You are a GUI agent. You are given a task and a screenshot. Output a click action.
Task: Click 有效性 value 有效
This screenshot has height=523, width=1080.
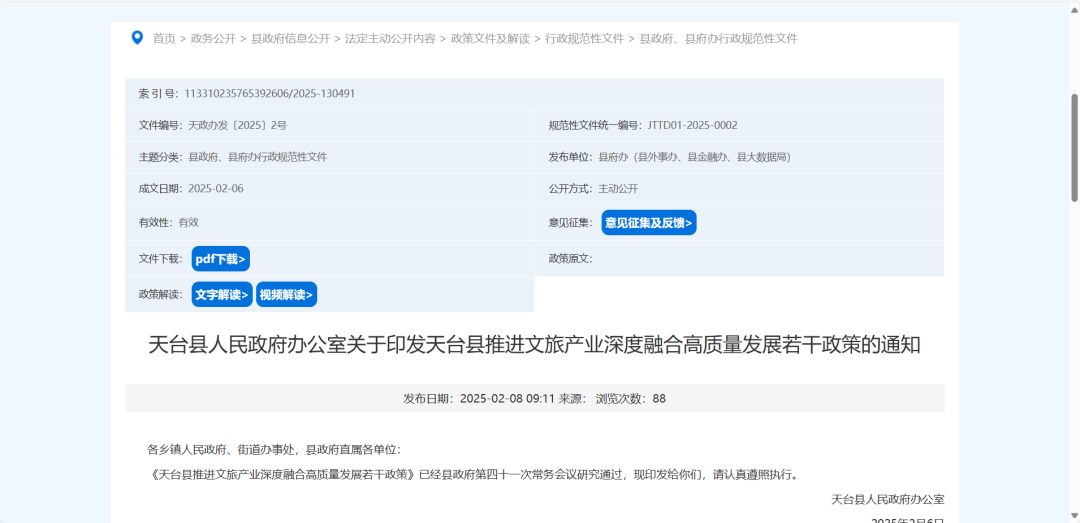(x=189, y=223)
